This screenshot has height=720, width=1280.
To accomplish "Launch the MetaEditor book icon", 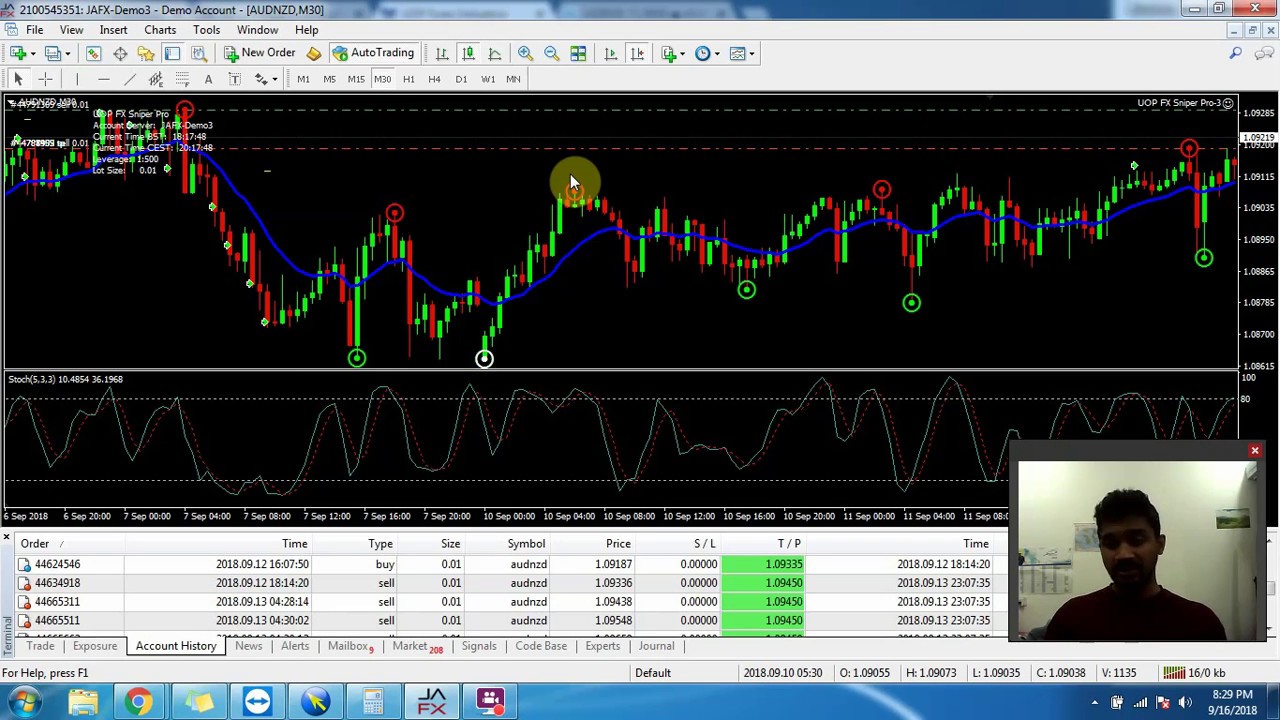I will [313, 53].
